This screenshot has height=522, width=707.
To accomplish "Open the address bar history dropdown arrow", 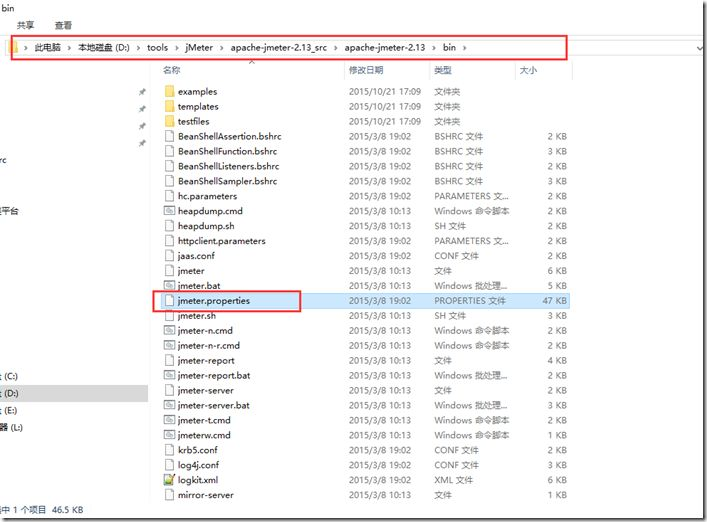I will coord(700,47).
